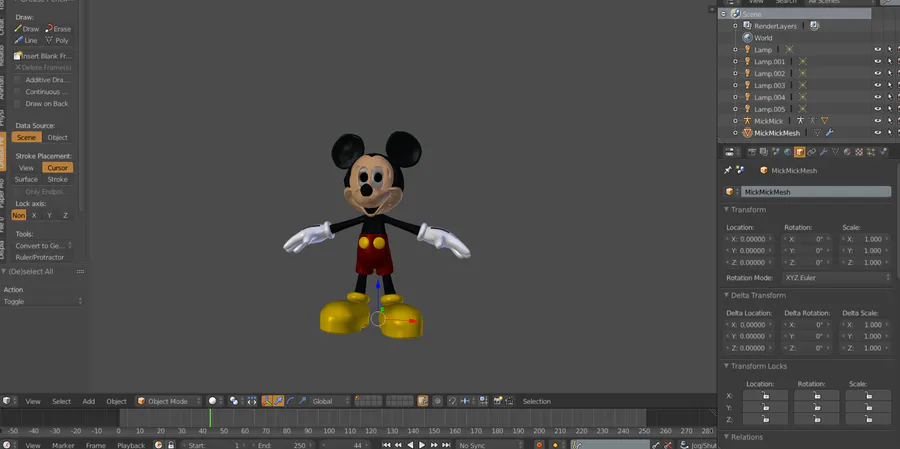Hide MickMickMesh via its eye icon
Screen dimensions: 900x449
pos(878,133)
